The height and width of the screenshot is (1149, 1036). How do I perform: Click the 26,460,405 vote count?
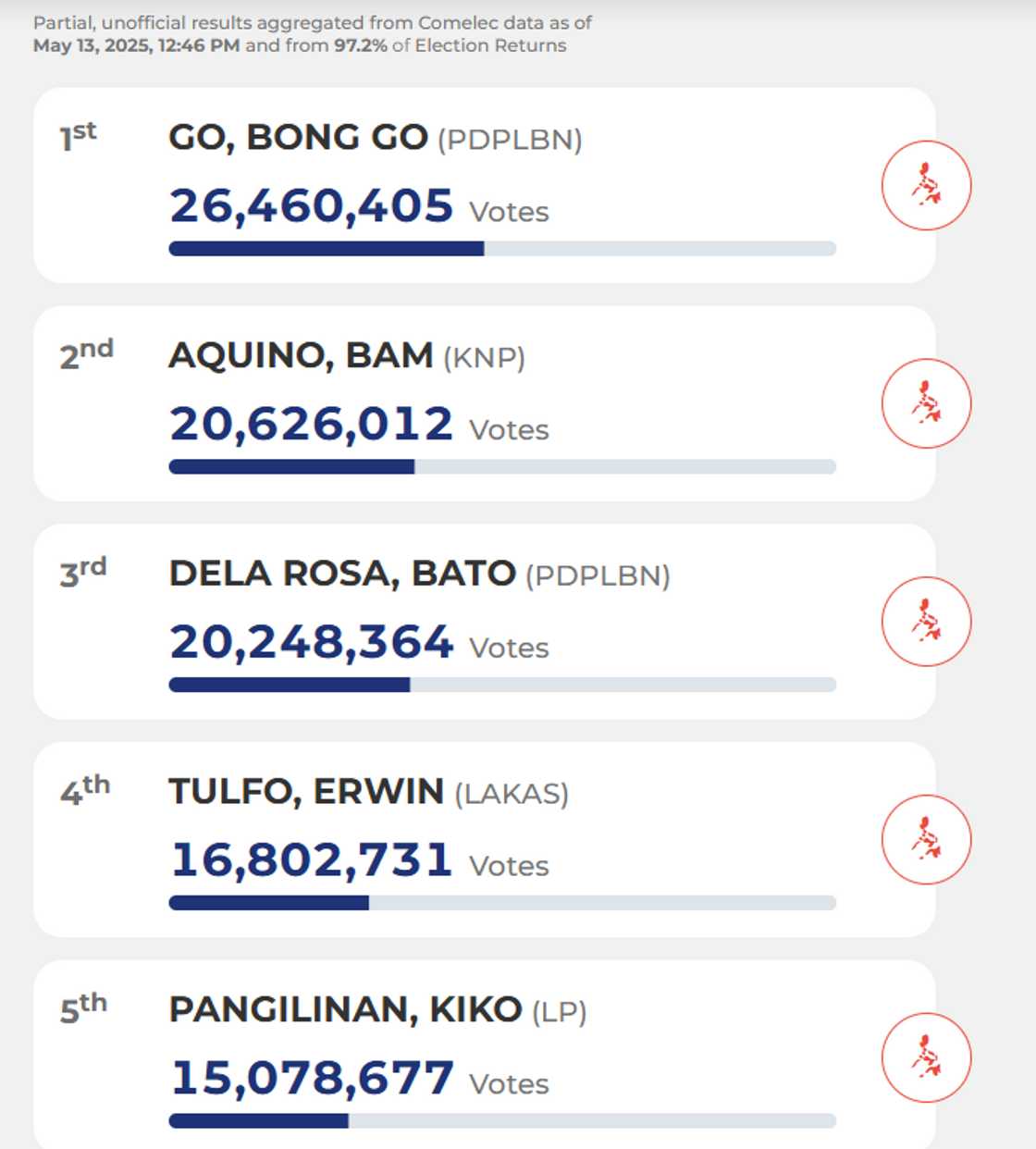(312, 206)
